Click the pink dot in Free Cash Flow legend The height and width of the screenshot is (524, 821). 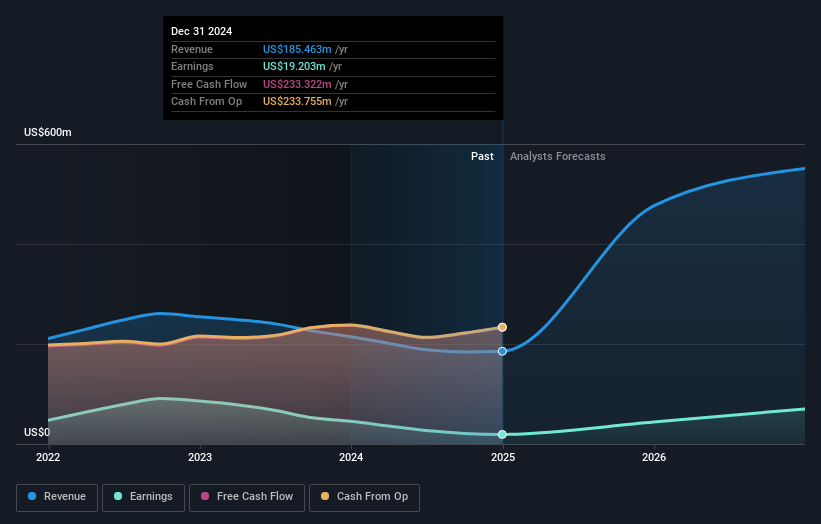(205, 496)
